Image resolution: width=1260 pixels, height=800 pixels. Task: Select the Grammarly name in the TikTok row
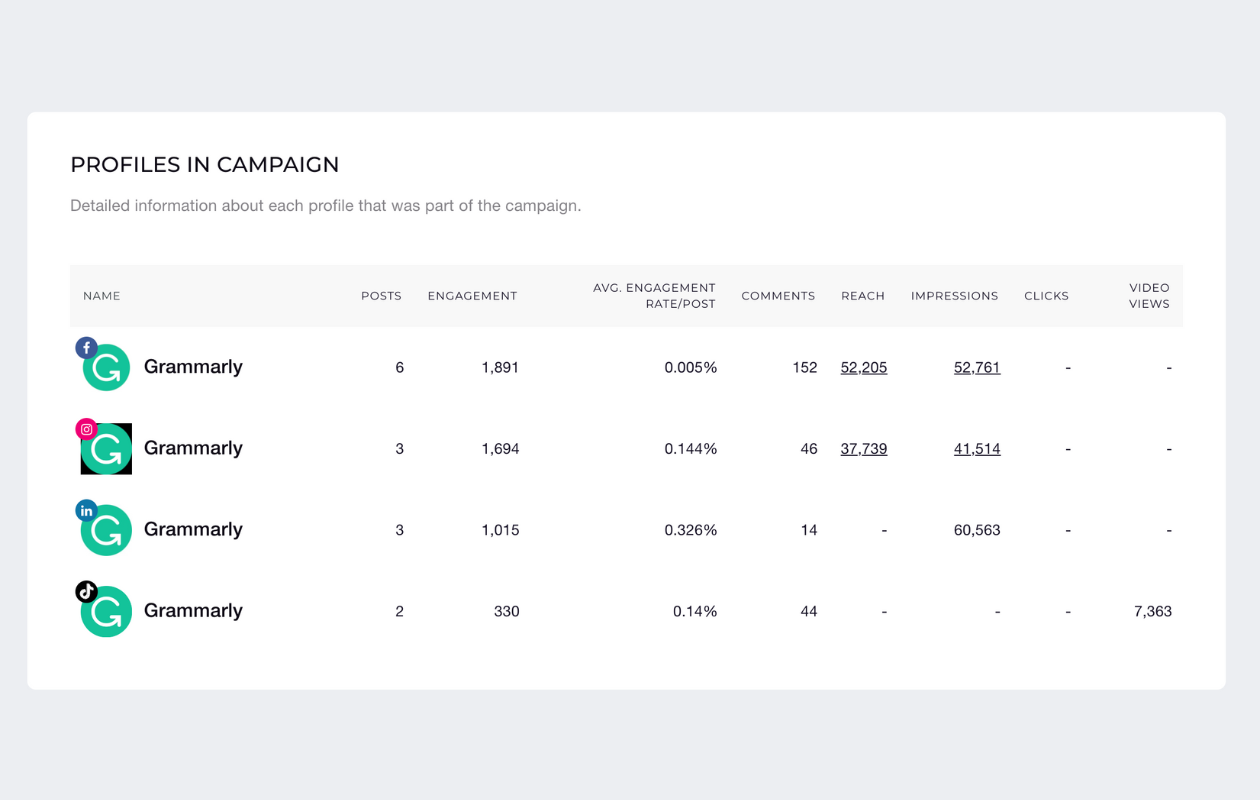click(x=193, y=610)
